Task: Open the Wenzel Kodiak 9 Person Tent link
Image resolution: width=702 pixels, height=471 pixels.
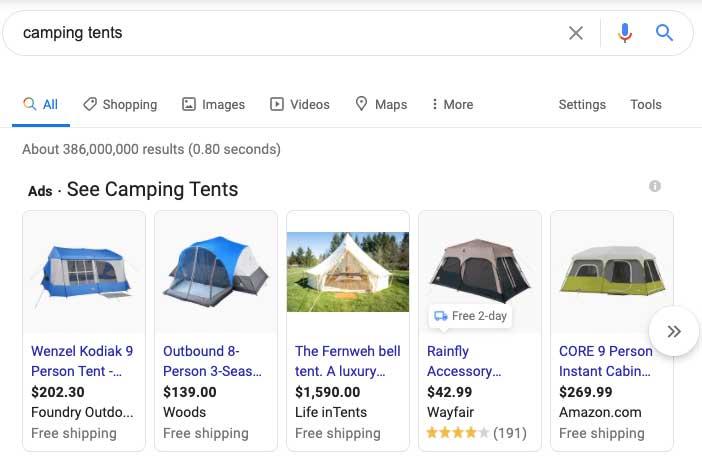Action: click(82, 361)
